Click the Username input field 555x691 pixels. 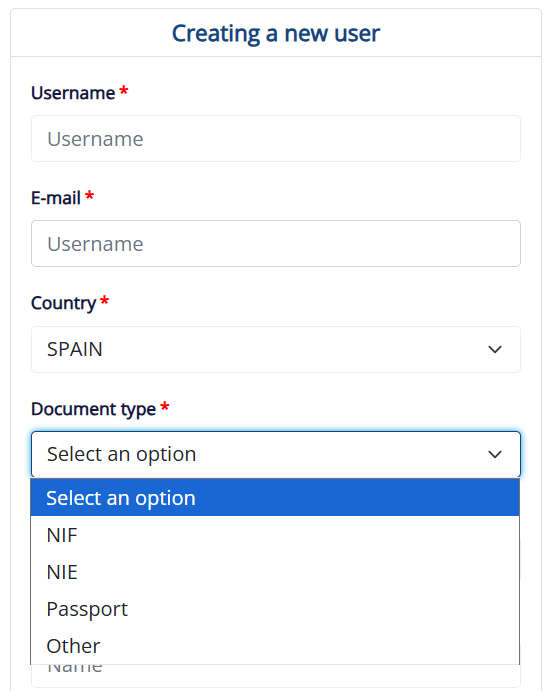(x=276, y=138)
